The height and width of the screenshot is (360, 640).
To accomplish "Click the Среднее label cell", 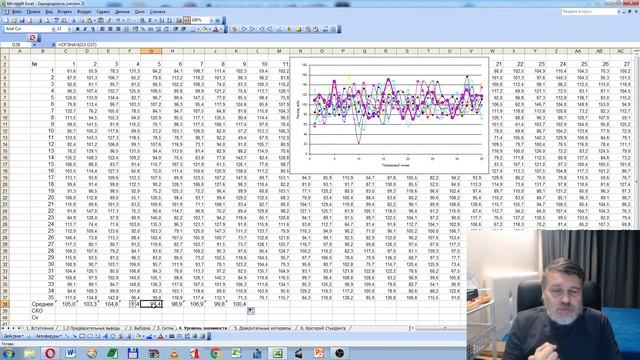I will tap(42, 304).
